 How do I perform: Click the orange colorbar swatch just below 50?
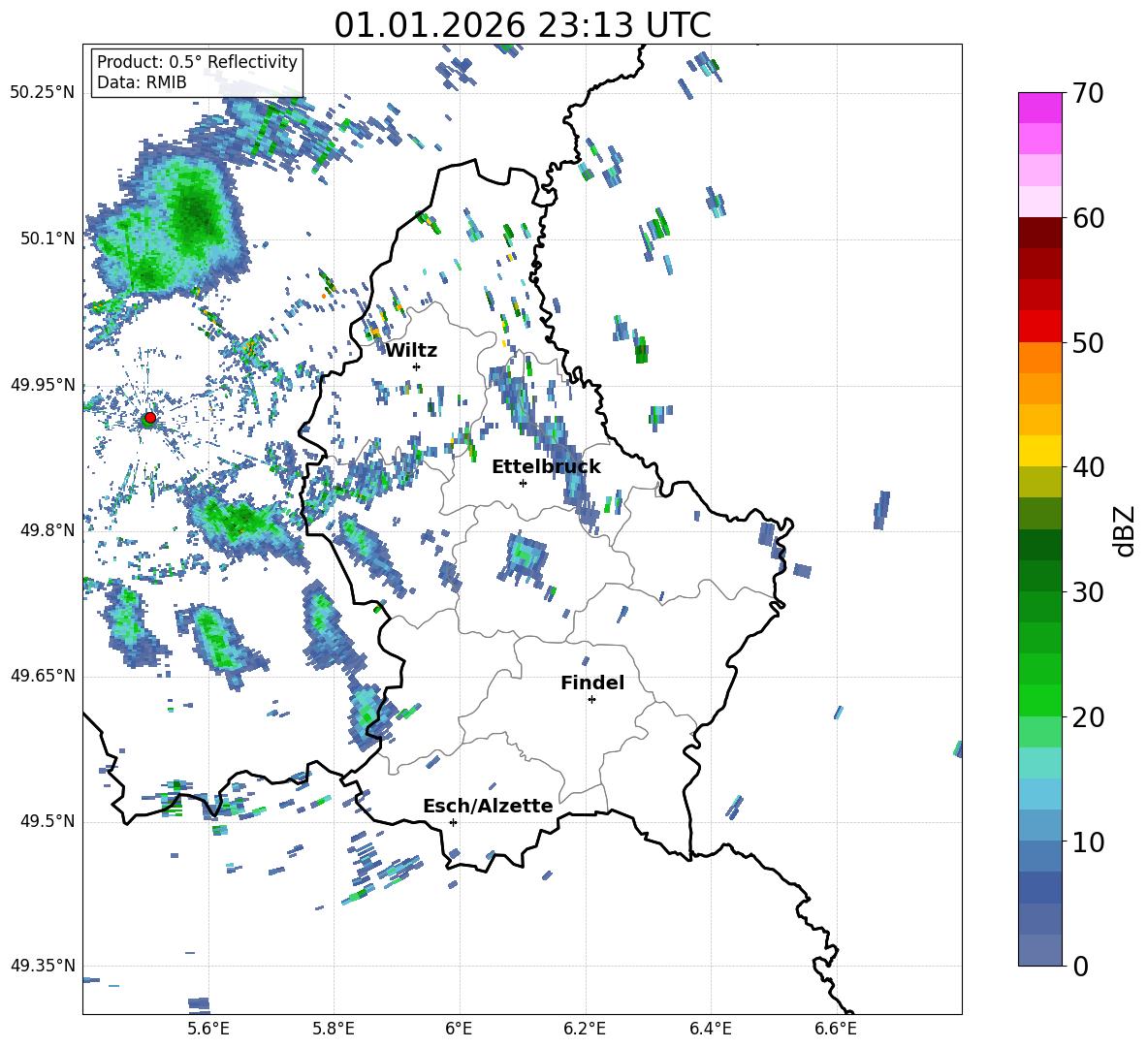click(1039, 358)
